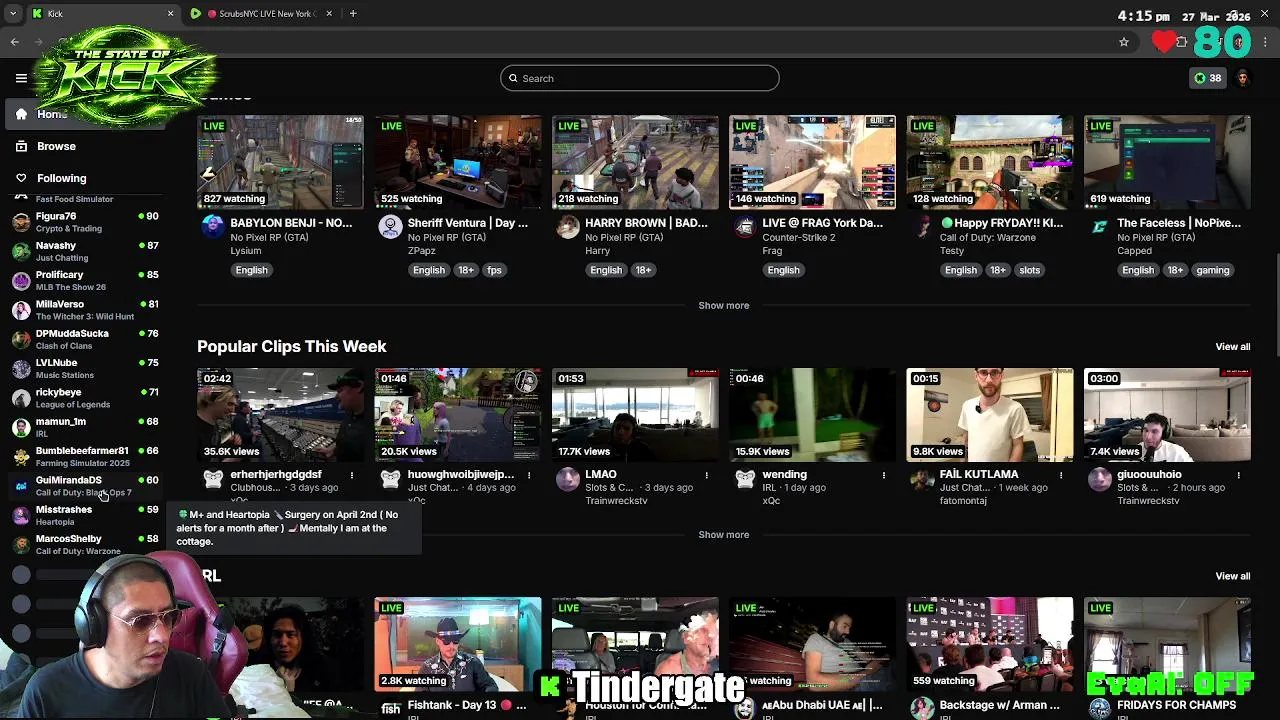This screenshot has height=720, width=1280.
Task: Click the slots tag on Happy FRYDAY stream
Action: pyautogui.click(x=1029, y=270)
